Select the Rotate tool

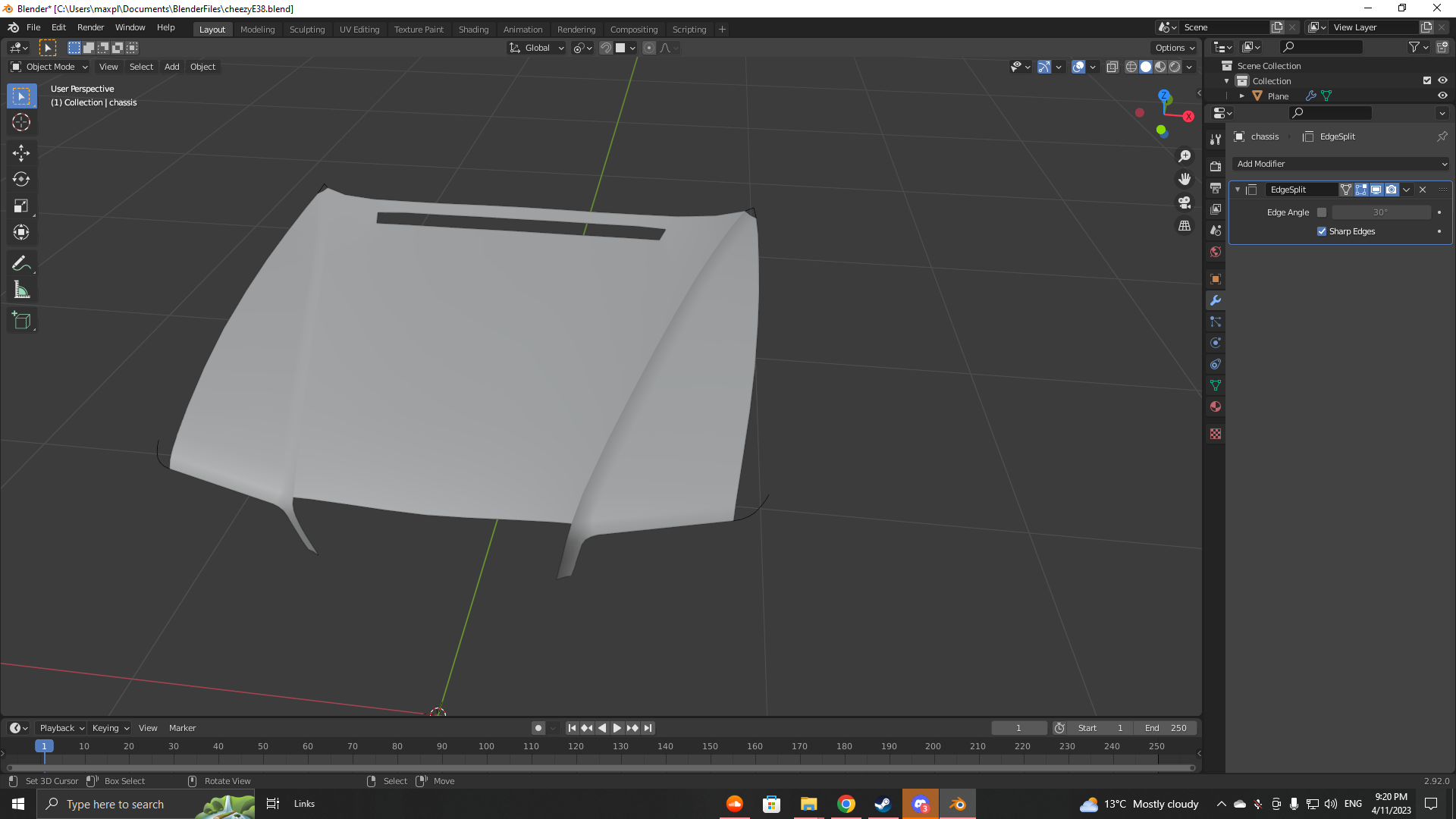21,179
